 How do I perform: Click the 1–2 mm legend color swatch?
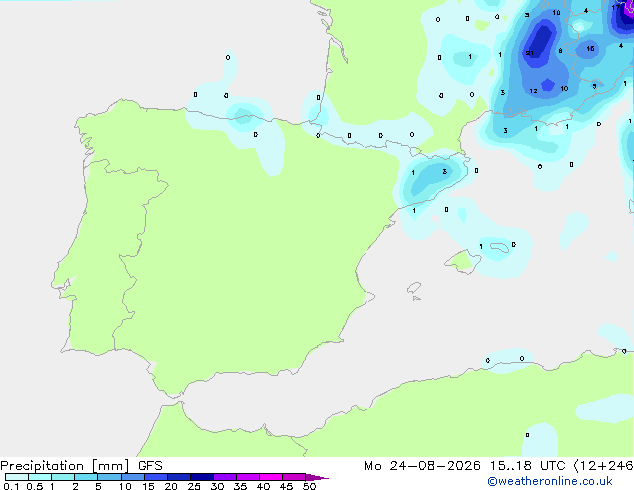point(63,477)
